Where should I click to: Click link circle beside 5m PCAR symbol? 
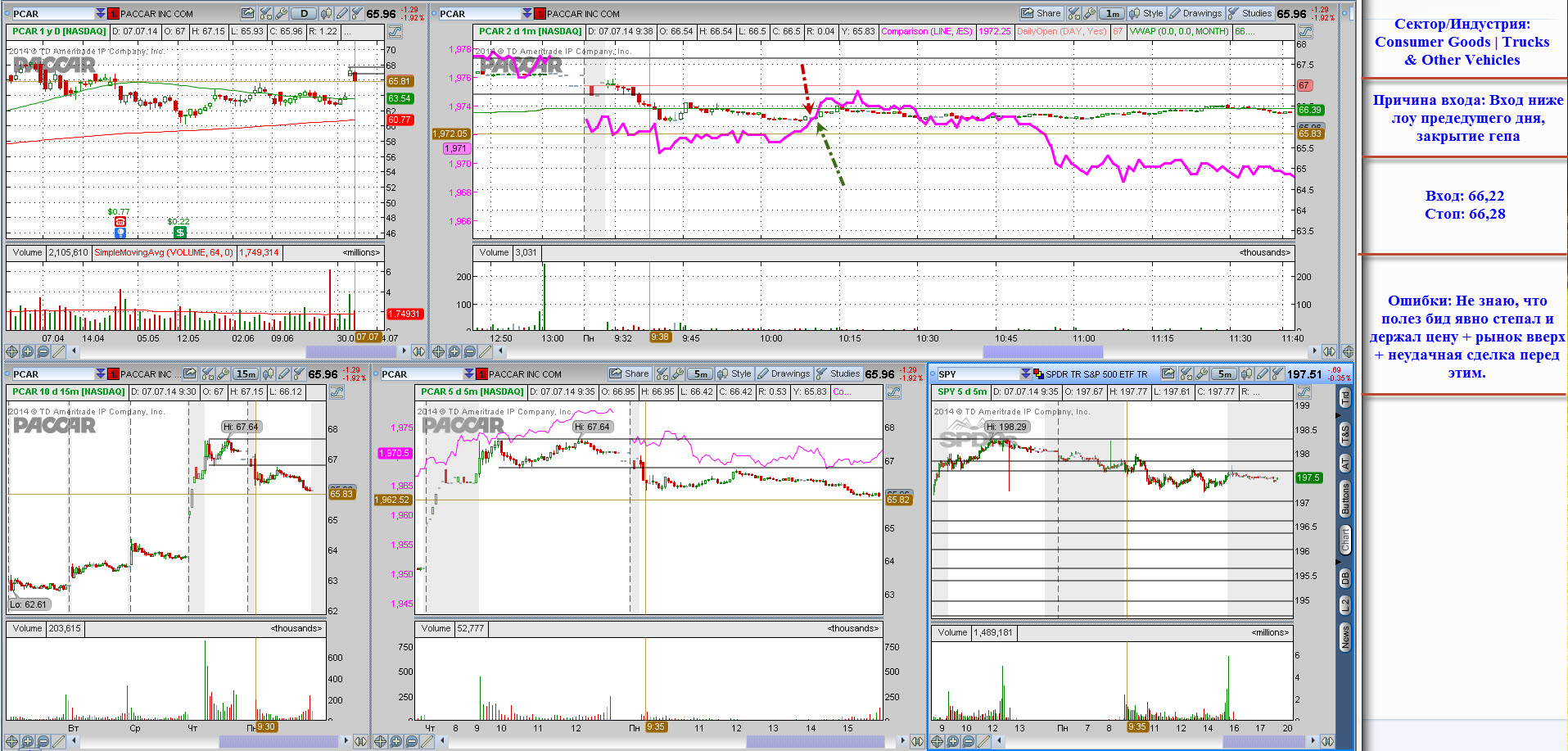[x=376, y=373]
